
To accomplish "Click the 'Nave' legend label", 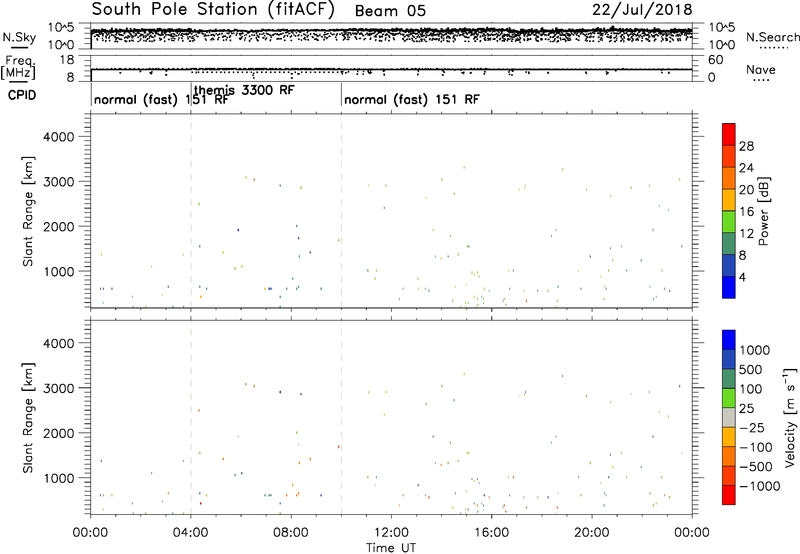I will pos(761,69).
